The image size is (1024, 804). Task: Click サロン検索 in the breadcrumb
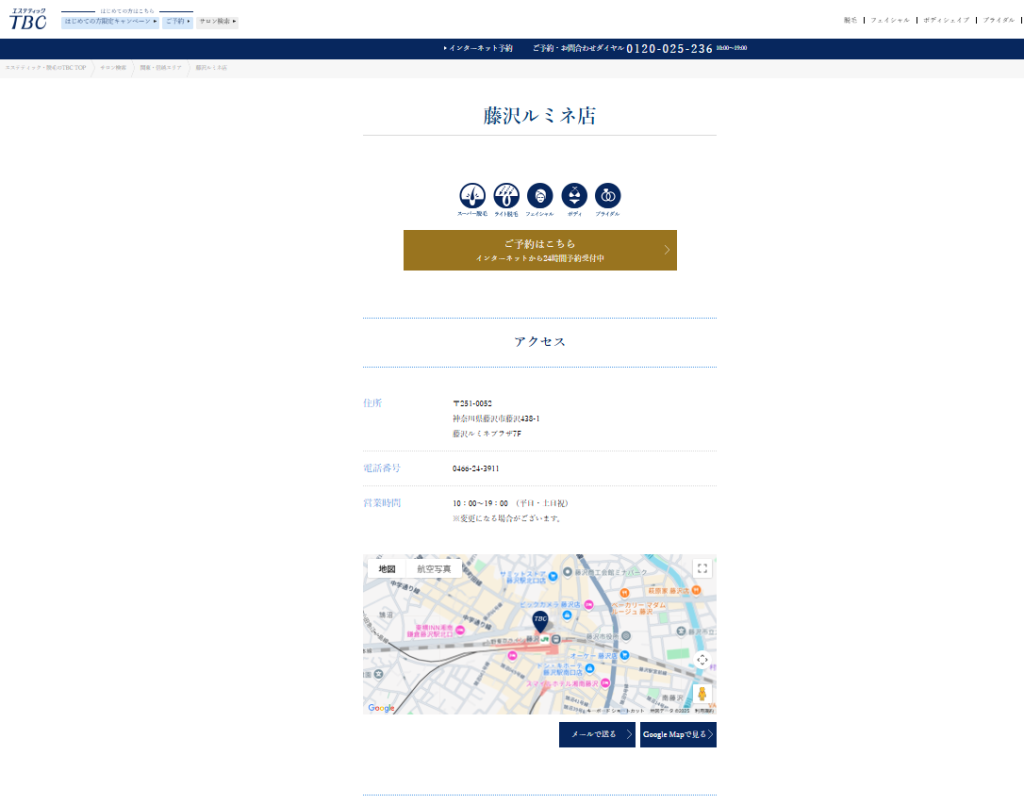[113, 67]
